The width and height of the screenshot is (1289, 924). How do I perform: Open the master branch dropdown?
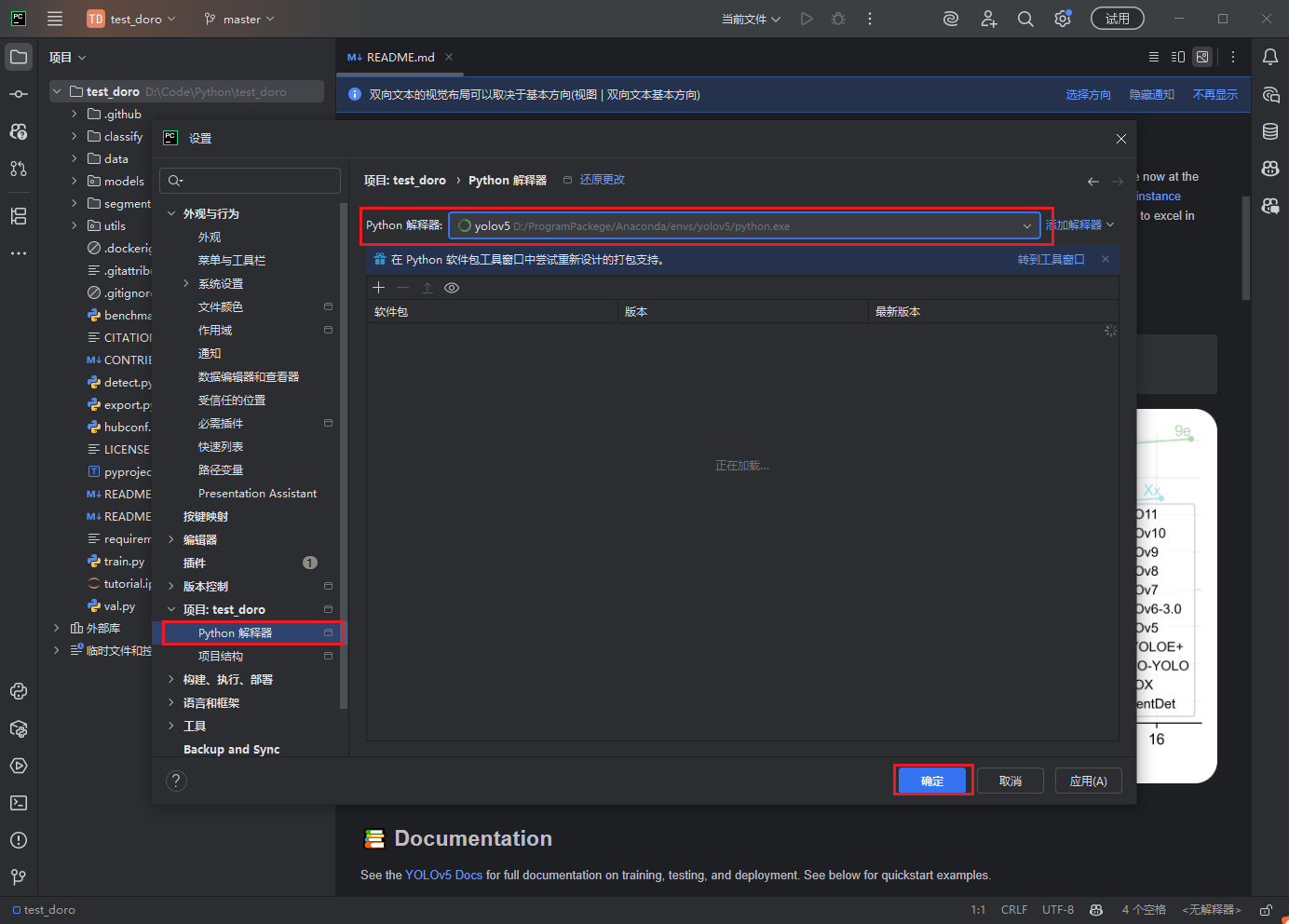(x=240, y=19)
